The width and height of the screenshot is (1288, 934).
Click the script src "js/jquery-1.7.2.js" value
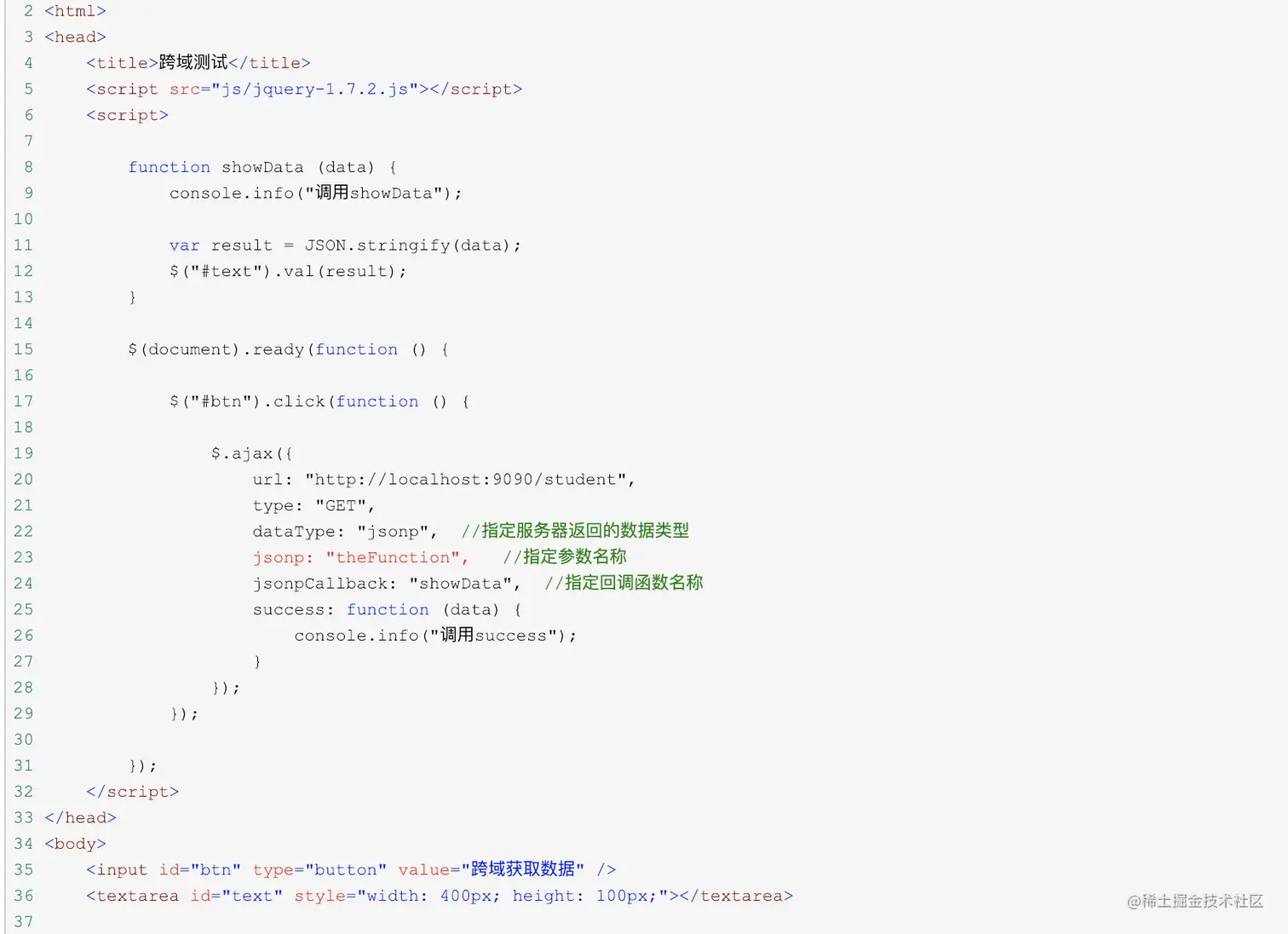(x=315, y=89)
